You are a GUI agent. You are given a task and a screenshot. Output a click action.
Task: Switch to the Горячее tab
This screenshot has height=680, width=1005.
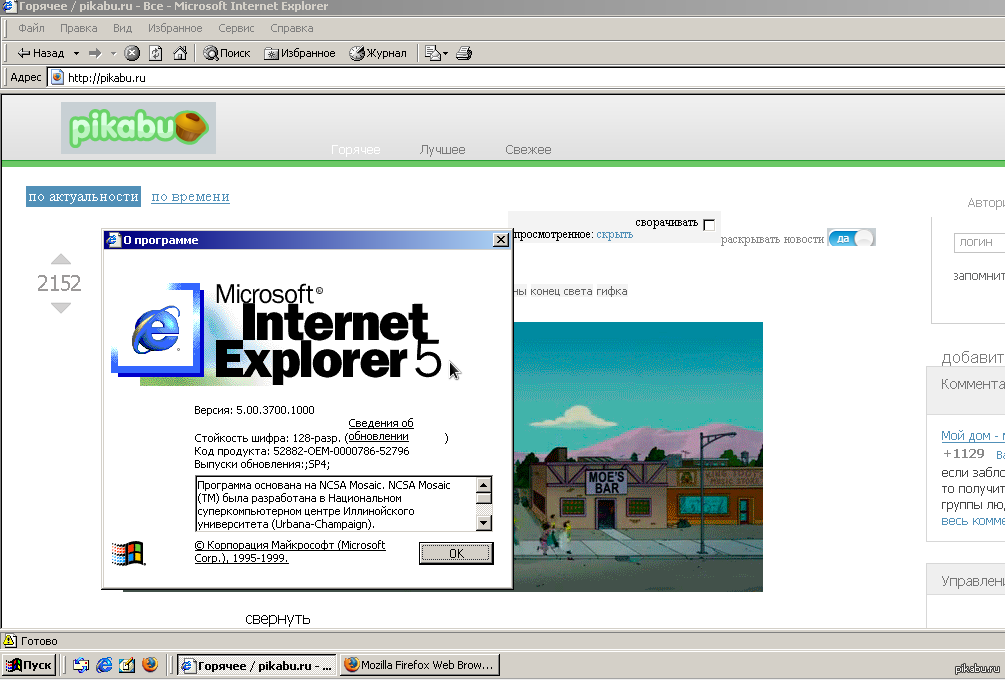[x=356, y=149]
